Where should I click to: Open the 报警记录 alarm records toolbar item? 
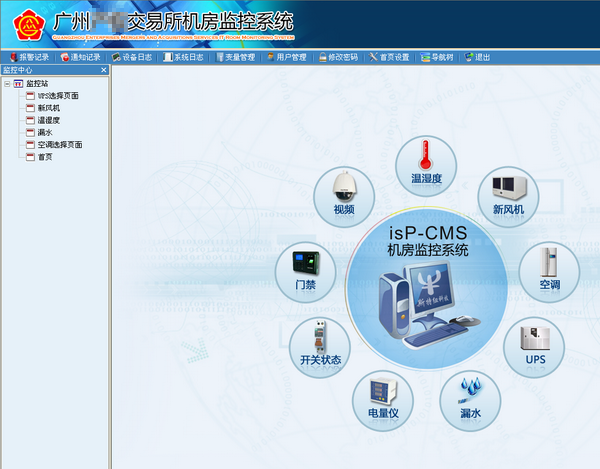point(30,57)
